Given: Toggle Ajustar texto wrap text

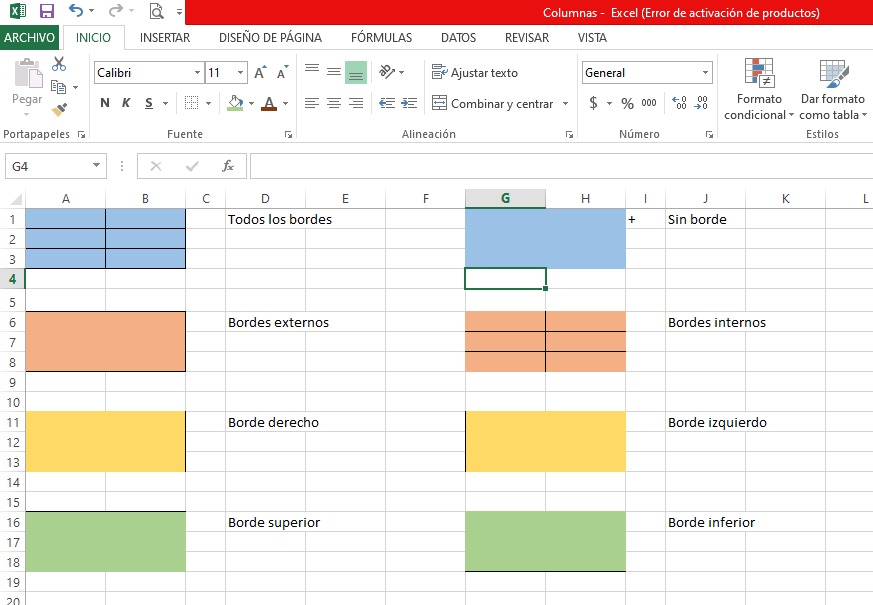Looking at the screenshot, I should click(x=475, y=73).
